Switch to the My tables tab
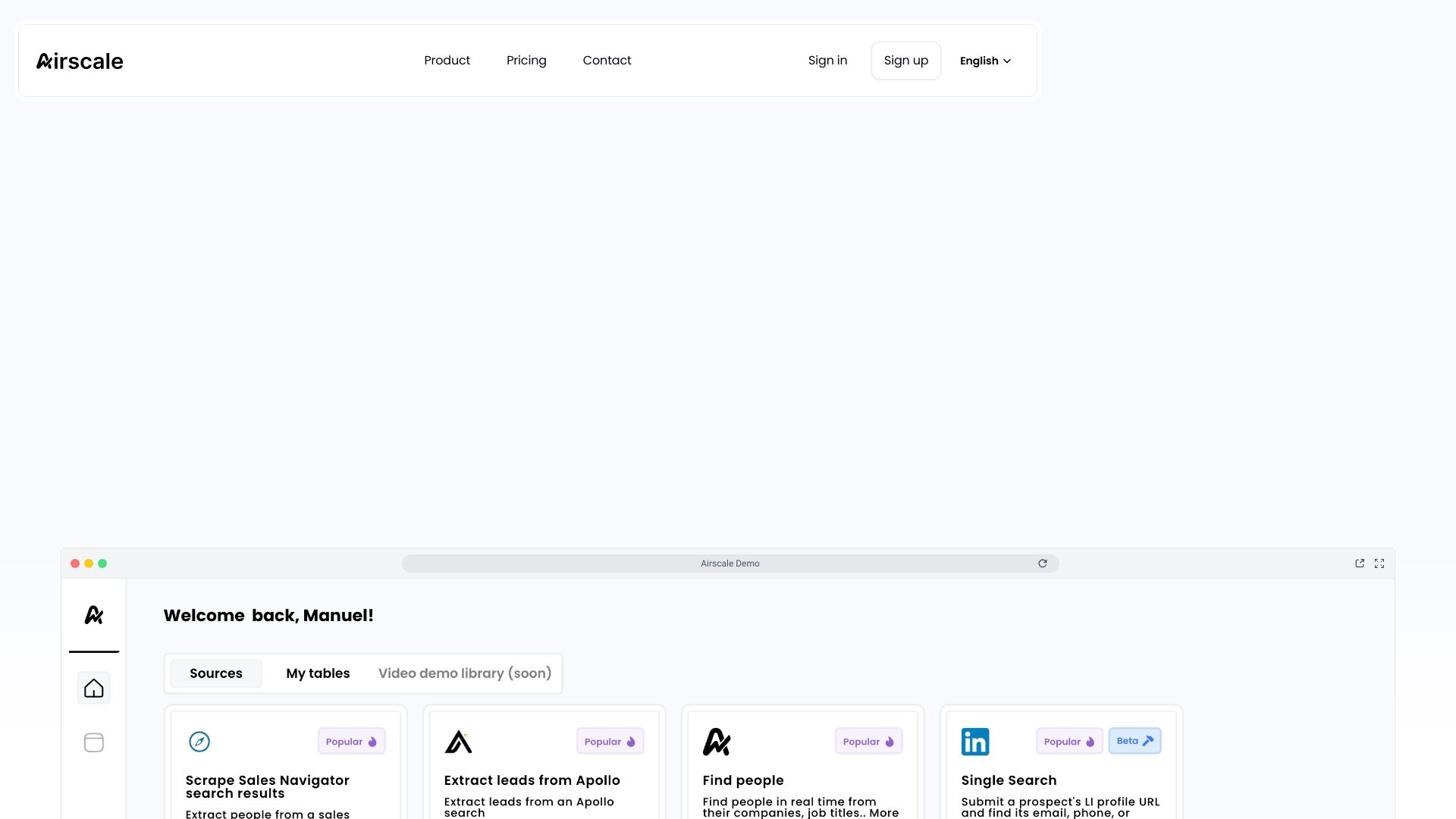 [318, 673]
